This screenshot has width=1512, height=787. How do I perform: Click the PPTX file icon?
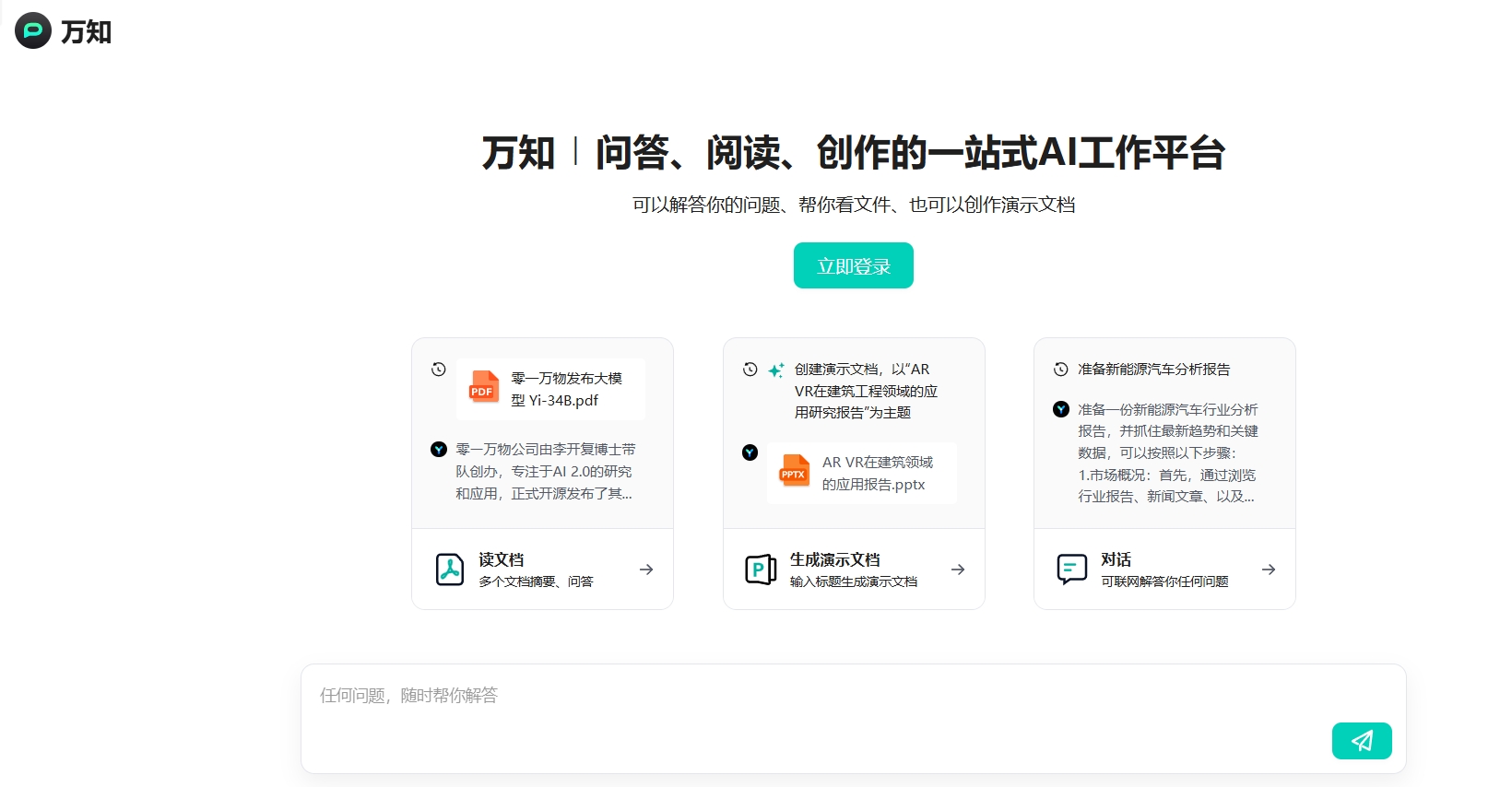coord(794,472)
